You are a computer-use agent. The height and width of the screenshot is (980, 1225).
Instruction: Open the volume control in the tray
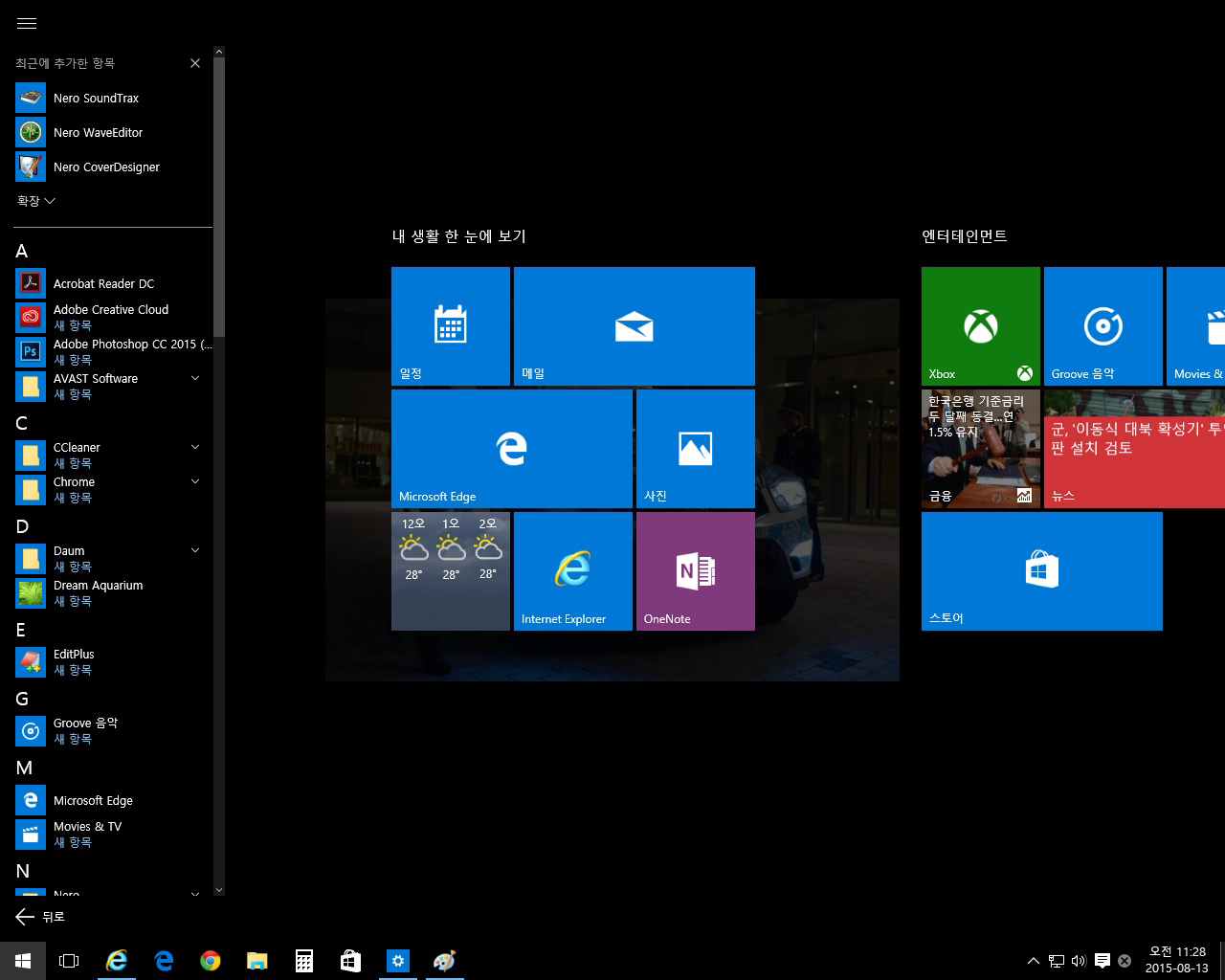point(1079,961)
